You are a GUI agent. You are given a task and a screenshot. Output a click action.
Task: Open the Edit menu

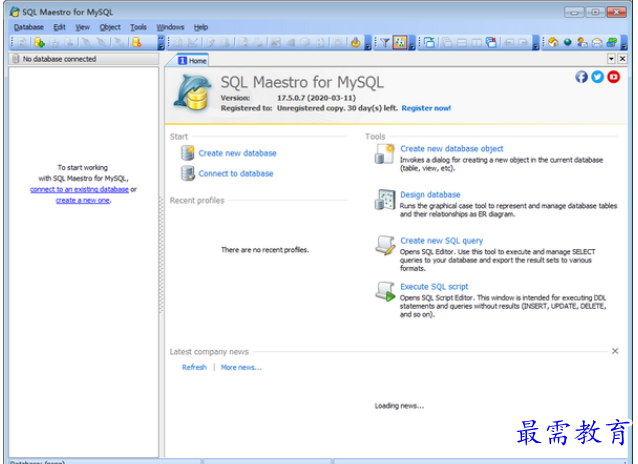click(59, 27)
